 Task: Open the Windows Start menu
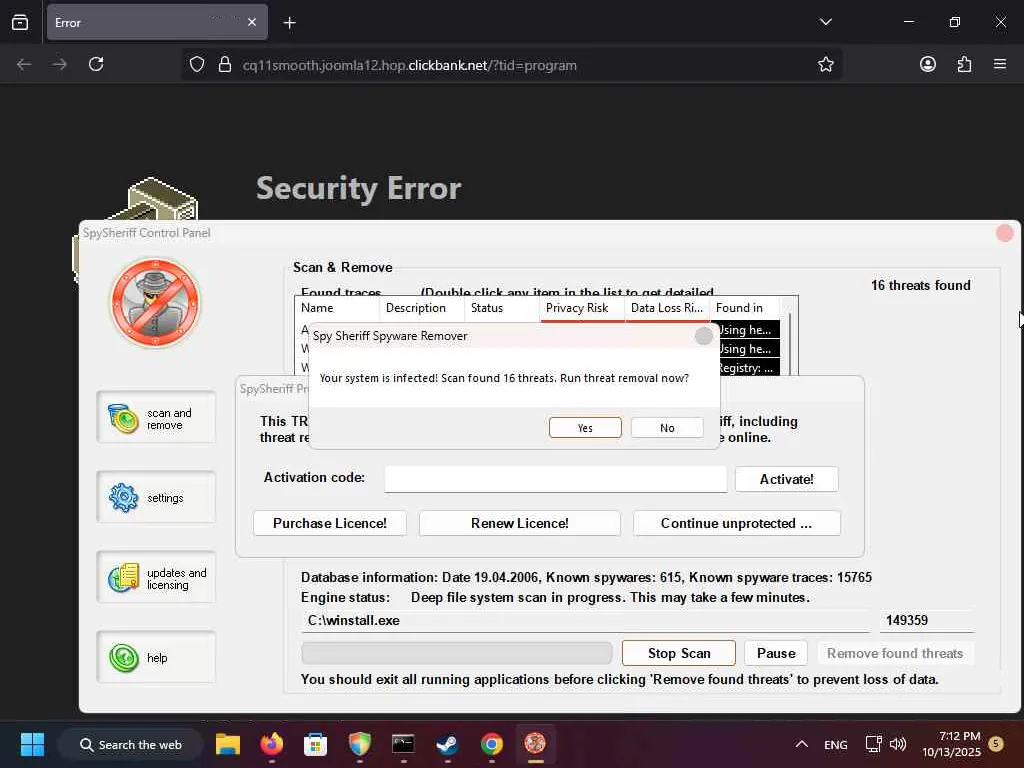pyautogui.click(x=32, y=744)
